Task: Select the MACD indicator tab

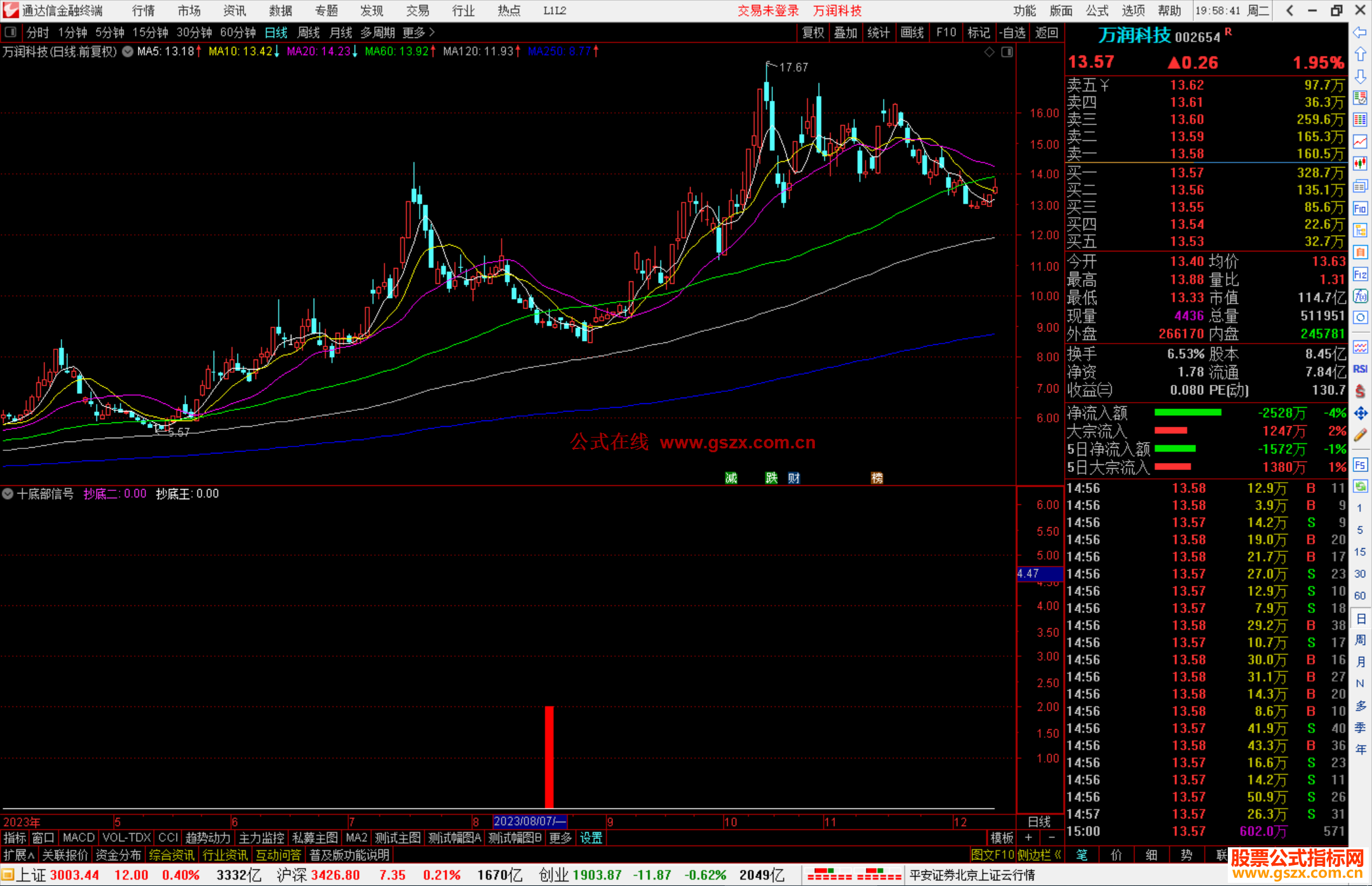Action: pos(78,838)
